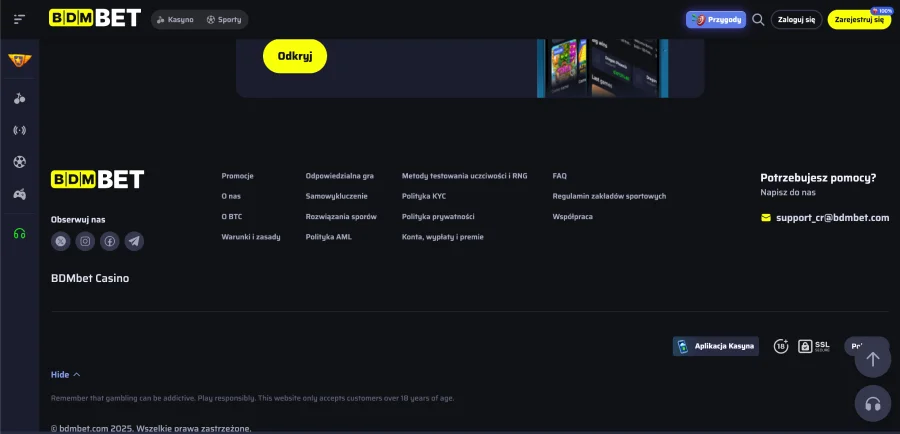Open the Telegram social icon

[x=134, y=241]
